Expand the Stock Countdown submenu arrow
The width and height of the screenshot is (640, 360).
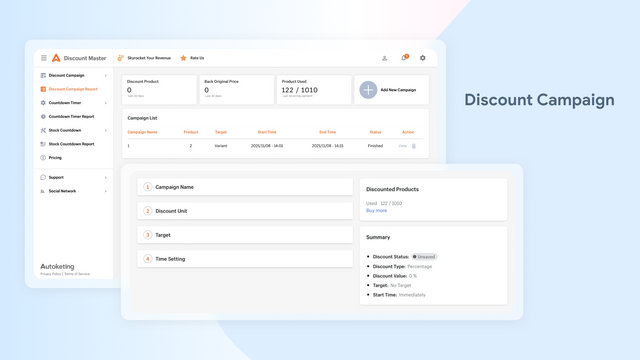[106, 130]
